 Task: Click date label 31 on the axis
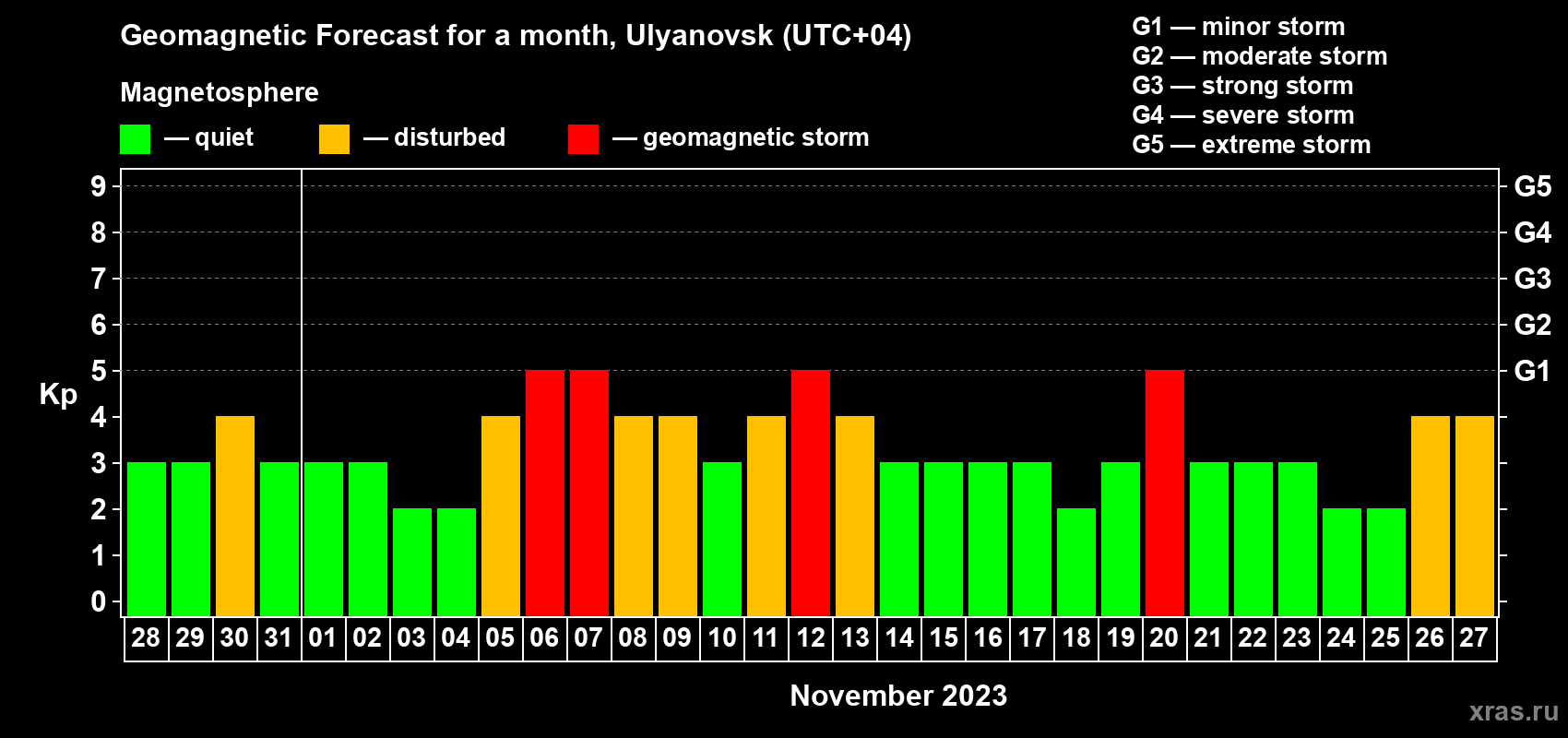(x=279, y=638)
